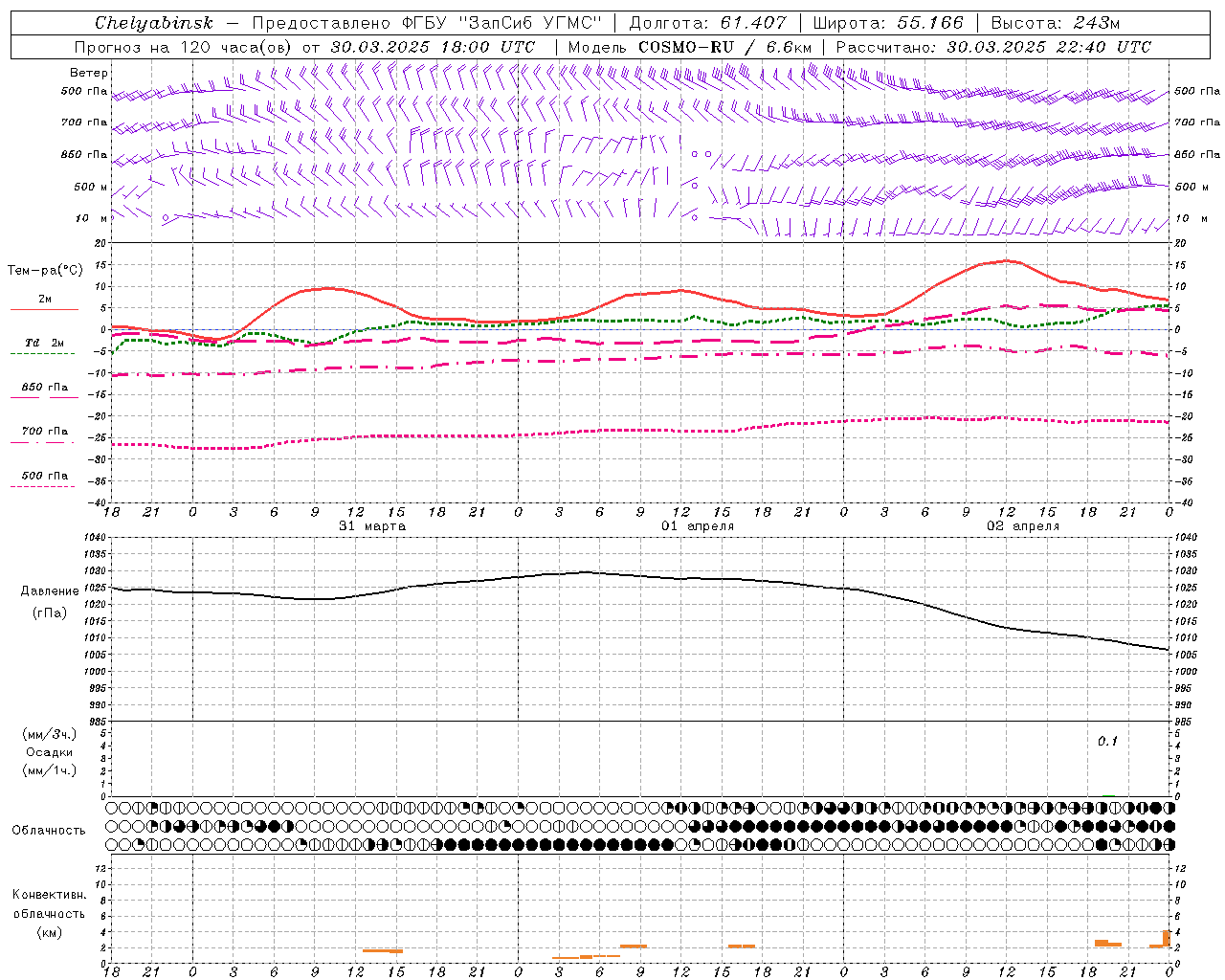Click the '02 апреля' date label
The width and height of the screenshot is (1225, 980).
coord(1023,526)
